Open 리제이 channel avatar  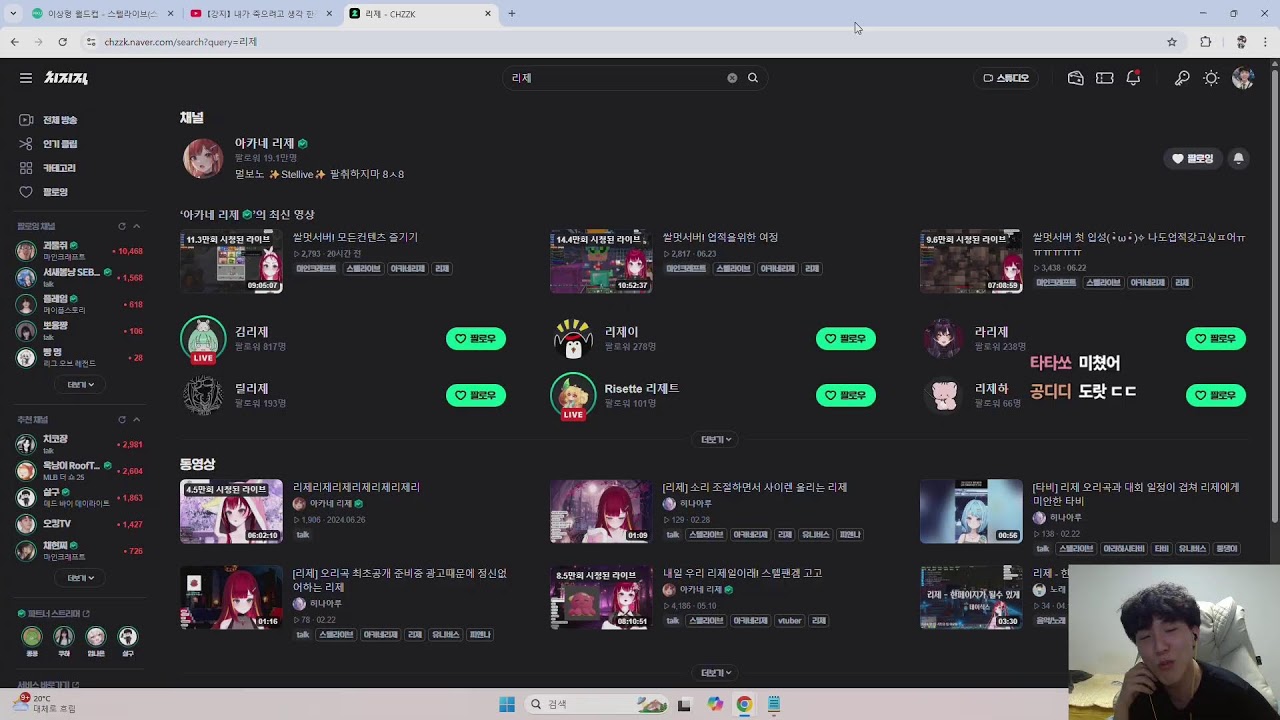pos(573,339)
